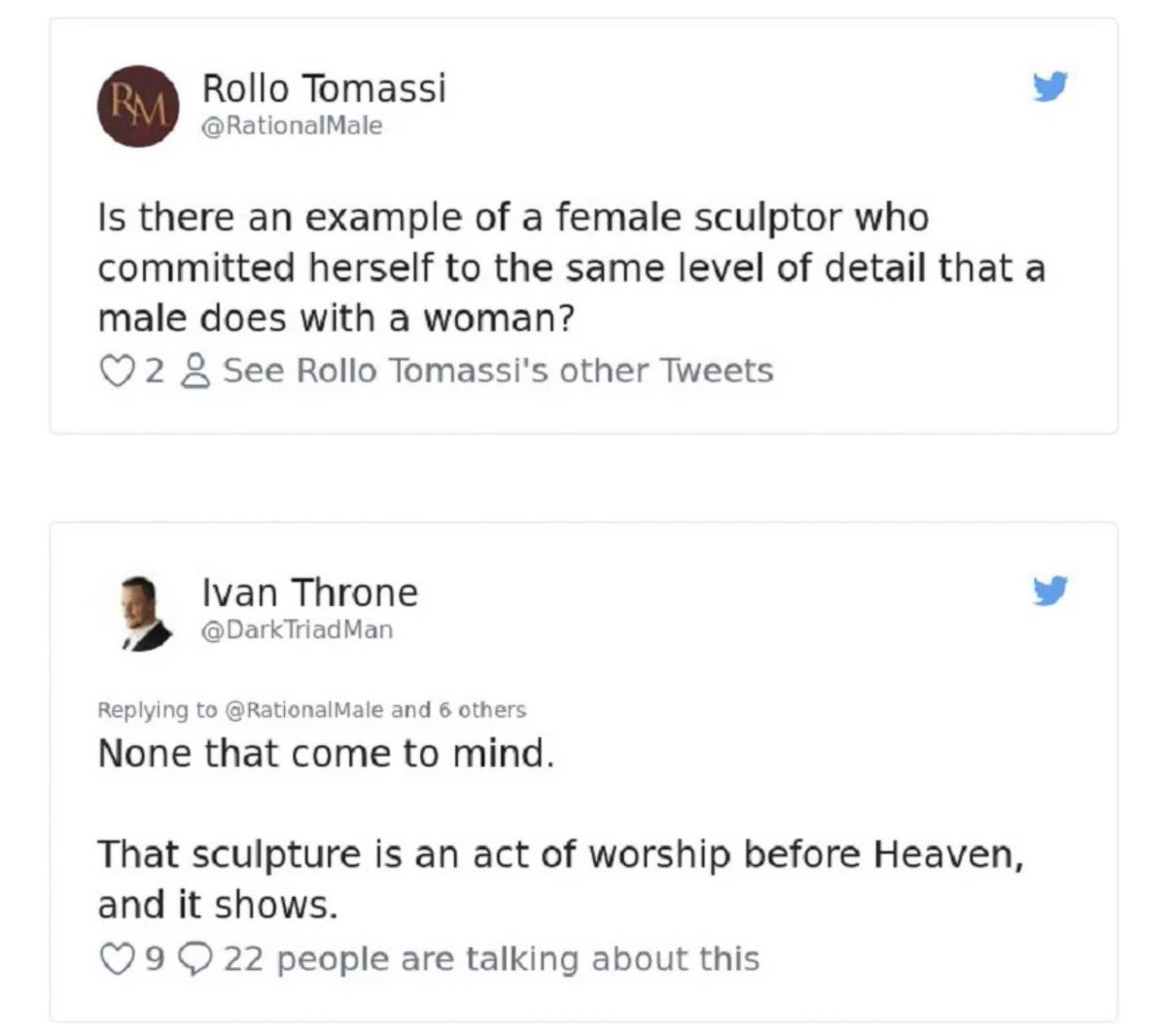Click the like count 9 on Ivan's reply
This screenshot has width=1167, height=1036.
[155, 959]
